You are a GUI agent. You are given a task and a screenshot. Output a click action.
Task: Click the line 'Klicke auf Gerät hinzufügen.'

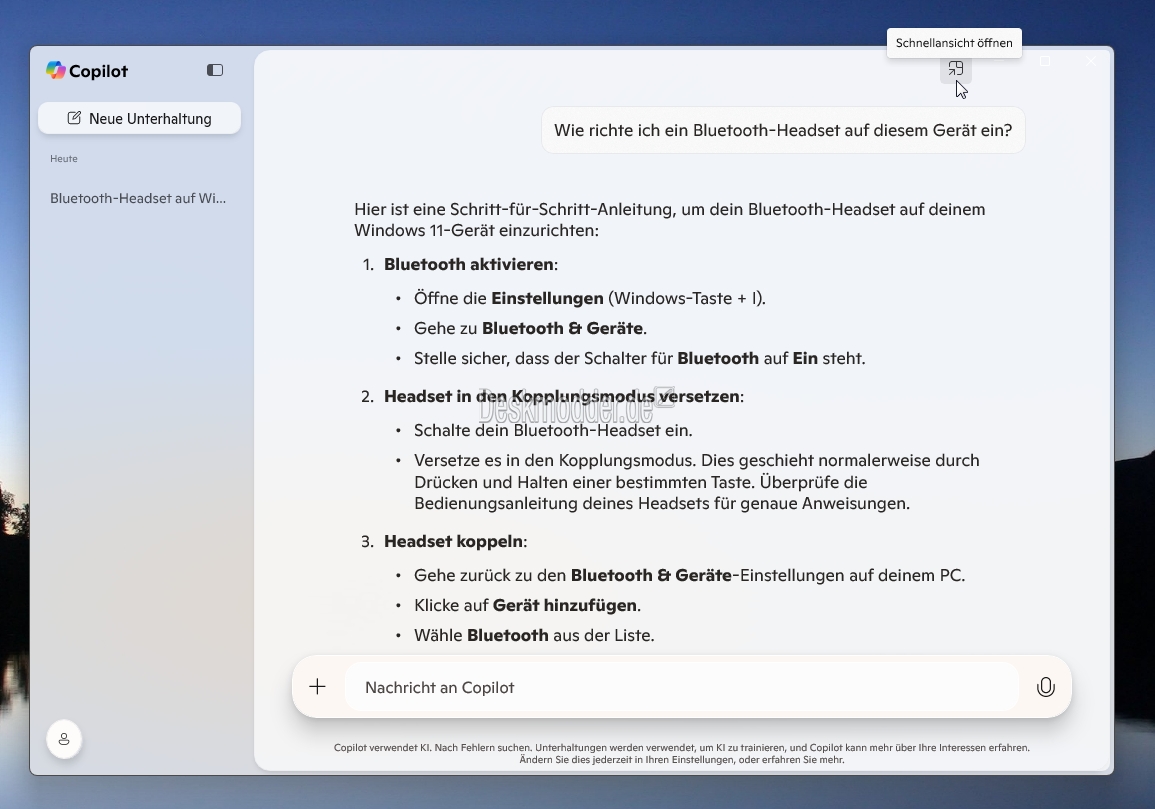click(527, 606)
